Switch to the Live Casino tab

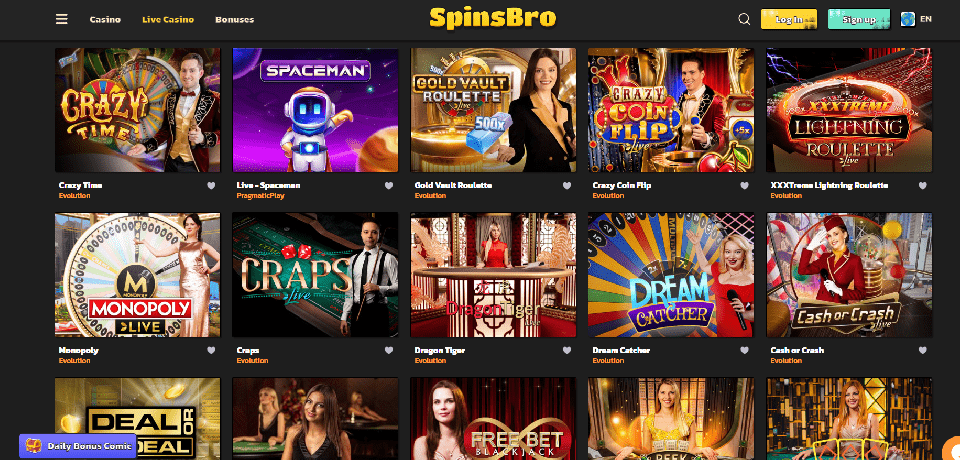(168, 20)
